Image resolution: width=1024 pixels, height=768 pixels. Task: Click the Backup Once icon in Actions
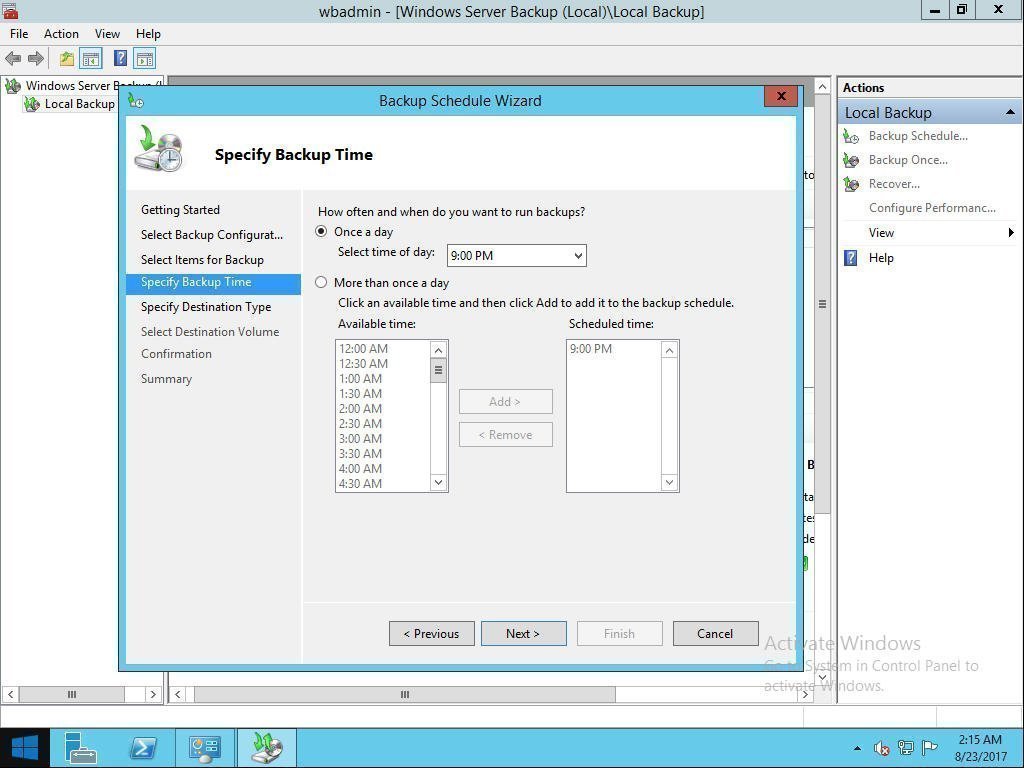pos(851,160)
